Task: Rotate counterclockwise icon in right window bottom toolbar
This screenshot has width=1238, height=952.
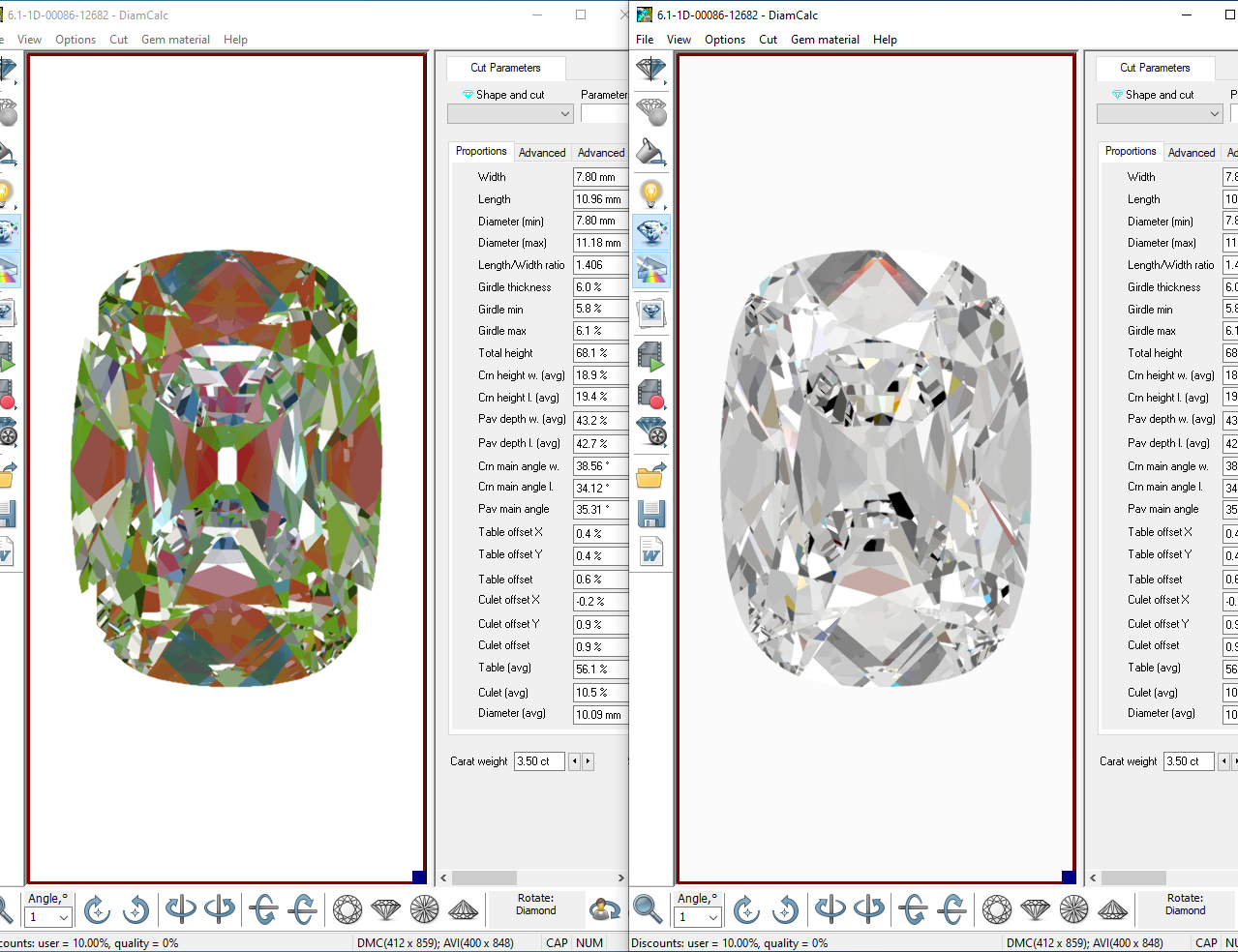Action: [x=785, y=909]
